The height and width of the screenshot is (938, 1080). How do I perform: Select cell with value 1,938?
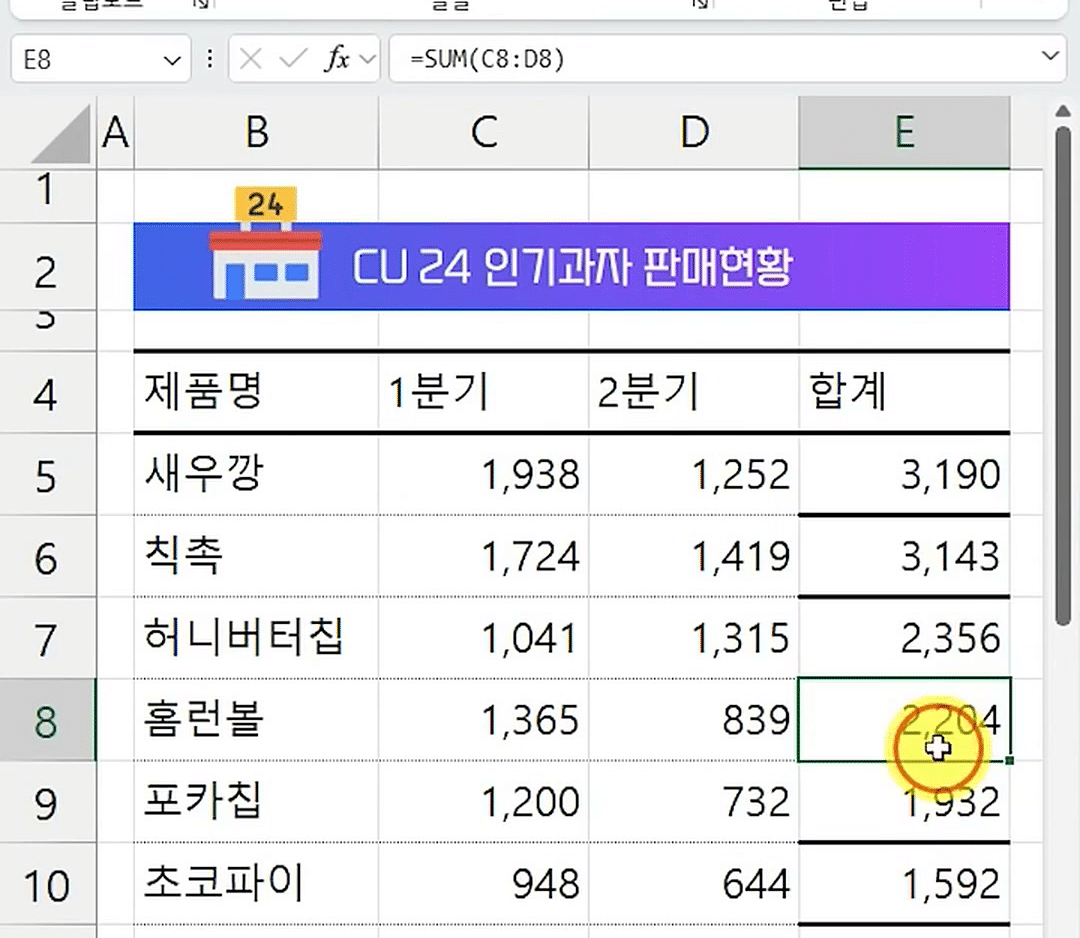click(484, 475)
